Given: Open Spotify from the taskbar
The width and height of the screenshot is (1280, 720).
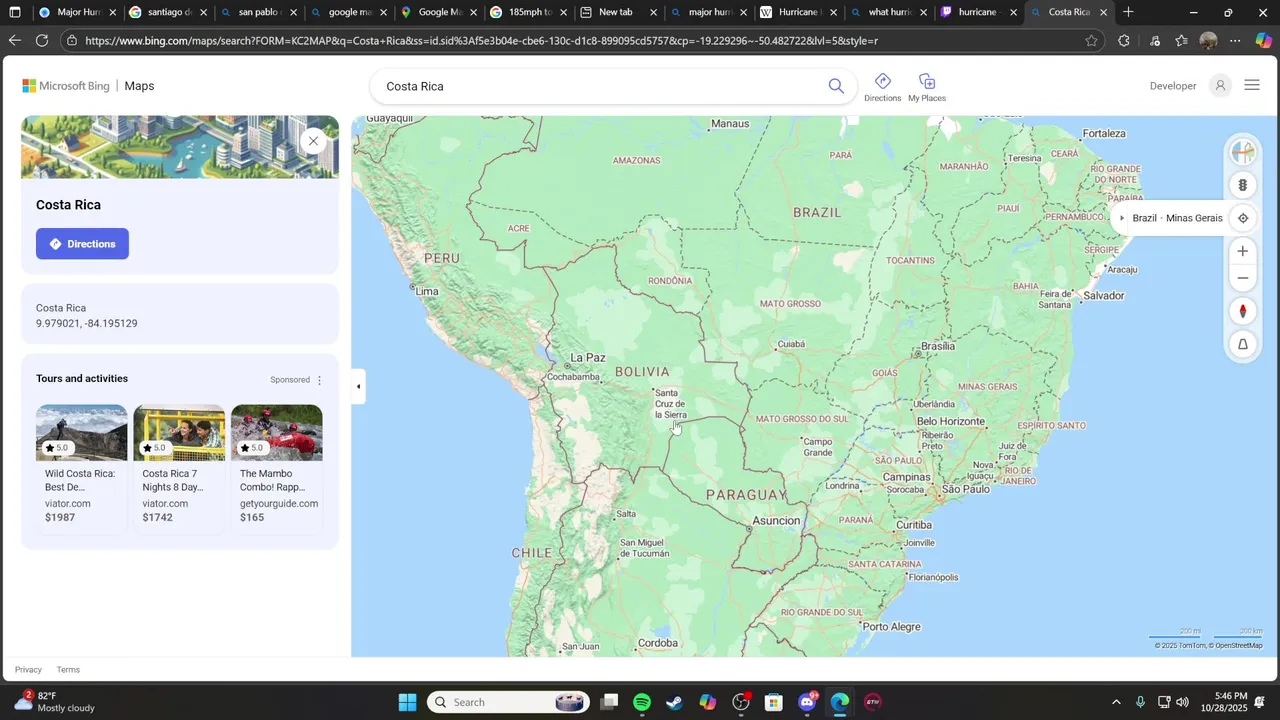Looking at the screenshot, I should [642, 702].
